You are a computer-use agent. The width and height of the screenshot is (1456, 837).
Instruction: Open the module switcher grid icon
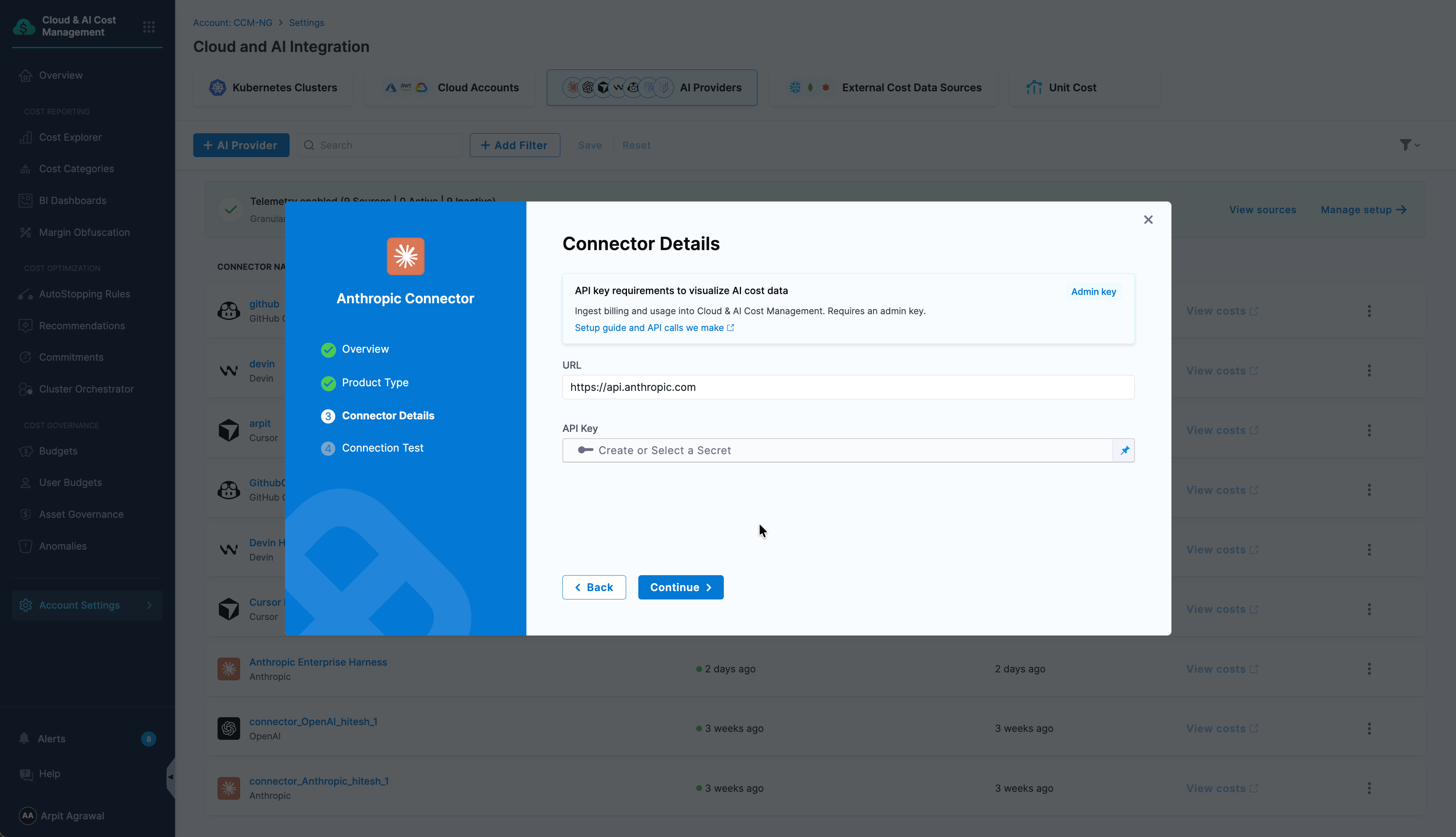148,26
